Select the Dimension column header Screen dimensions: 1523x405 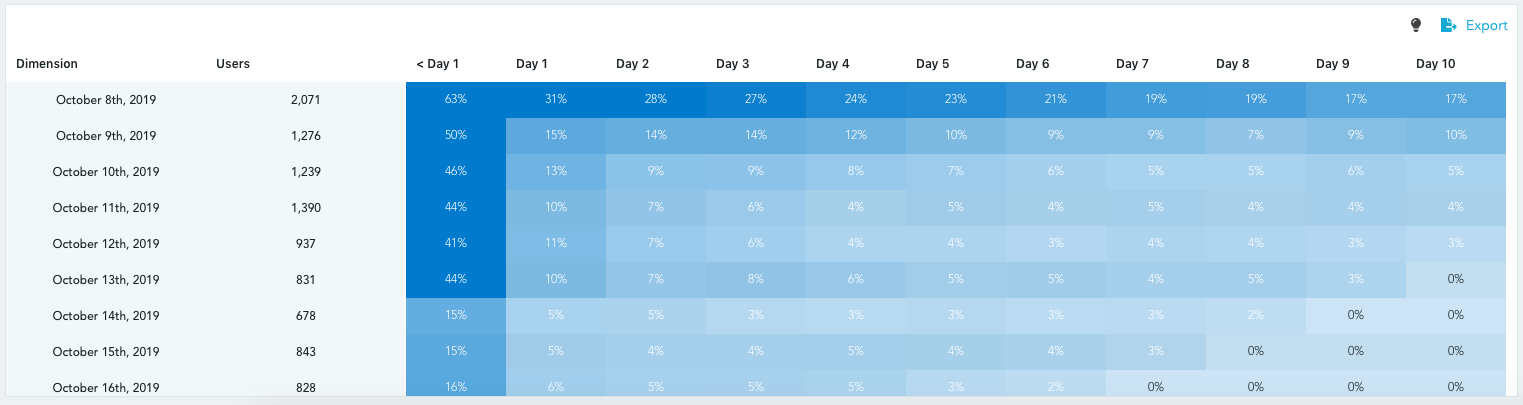tap(47, 64)
